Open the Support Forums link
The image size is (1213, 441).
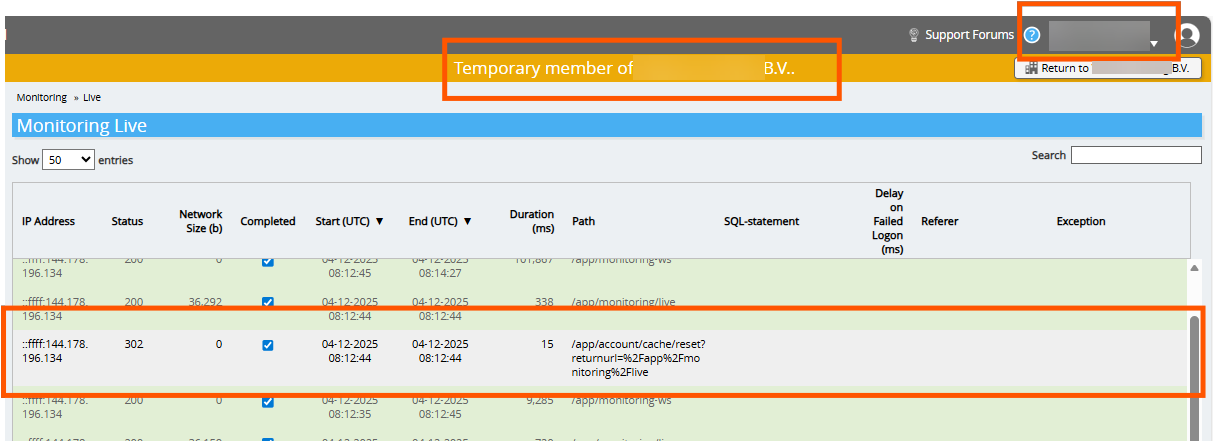pyautogui.click(x=969, y=35)
